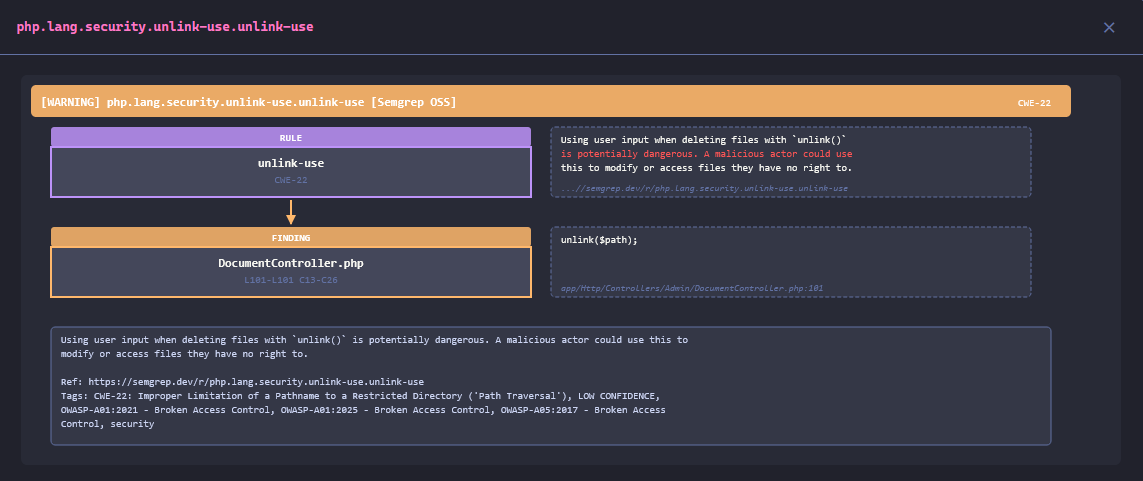Click the orange arrow between rule and finding
Screen dimensions: 1143x481
(291, 212)
